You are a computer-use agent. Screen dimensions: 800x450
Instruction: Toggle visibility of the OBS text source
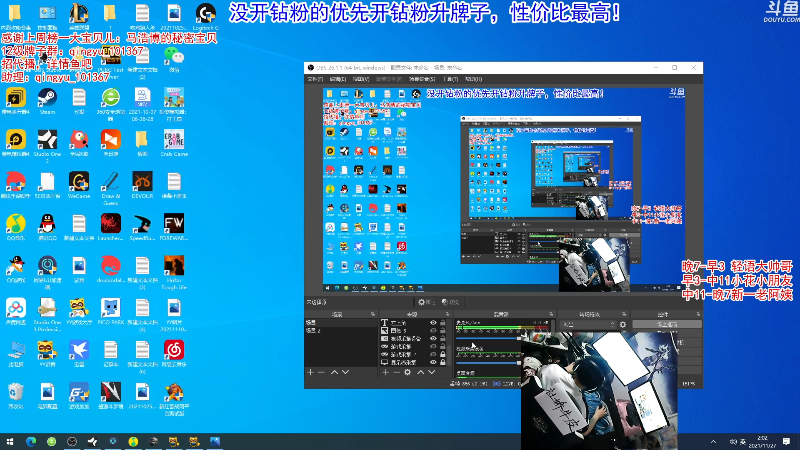[433, 323]
